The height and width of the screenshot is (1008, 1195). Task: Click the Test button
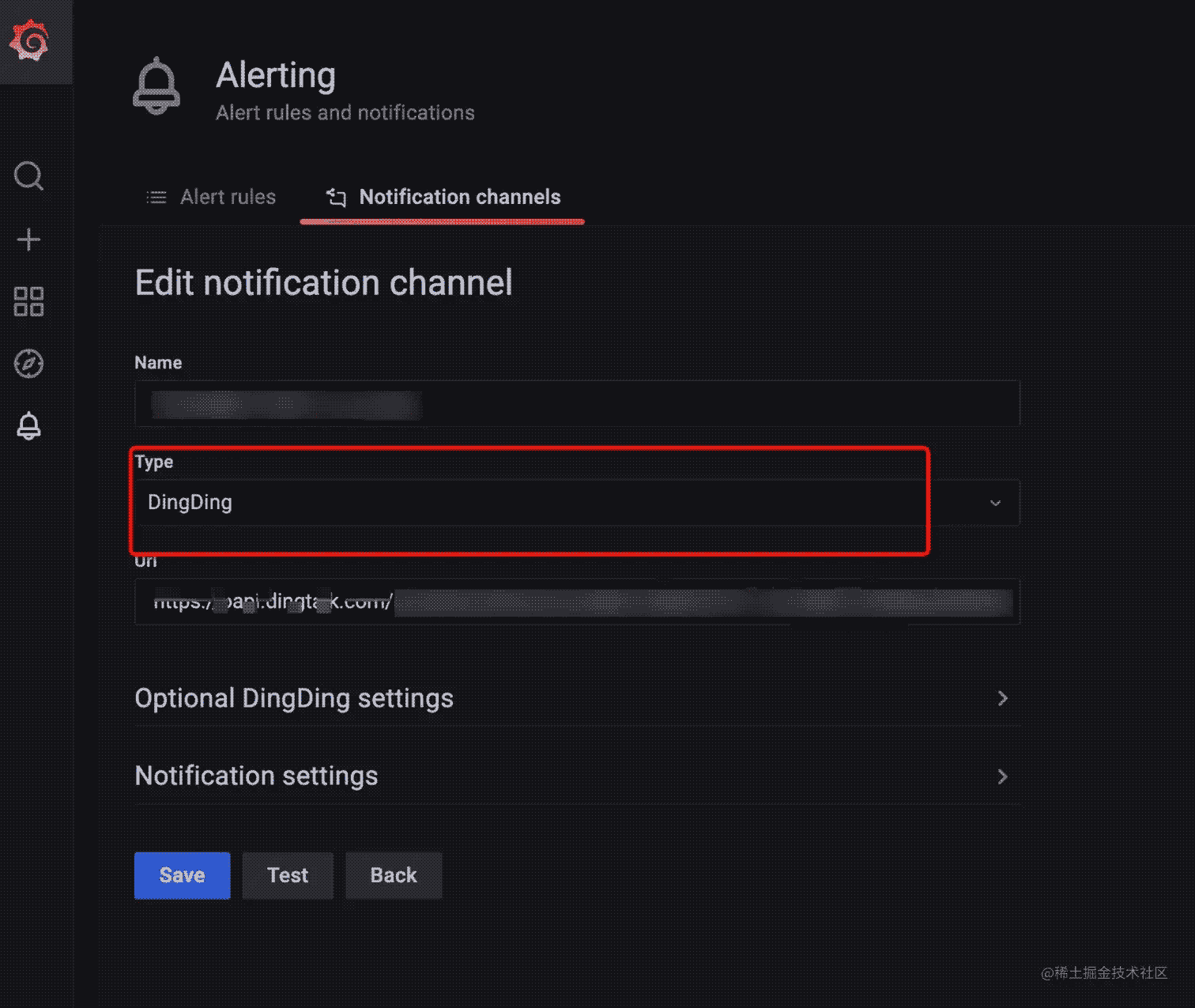tap(288, 875)
